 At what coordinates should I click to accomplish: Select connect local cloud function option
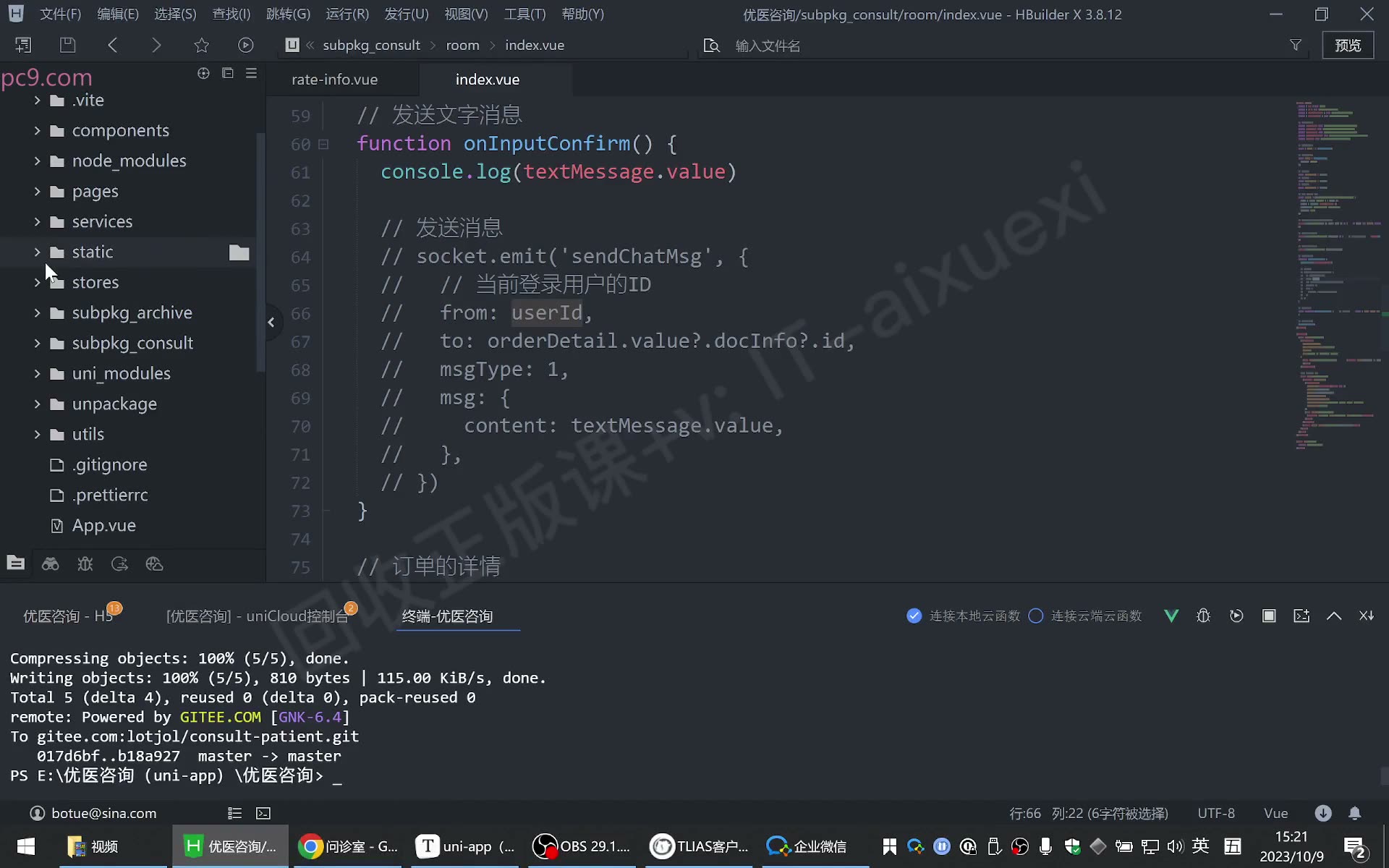963,616
